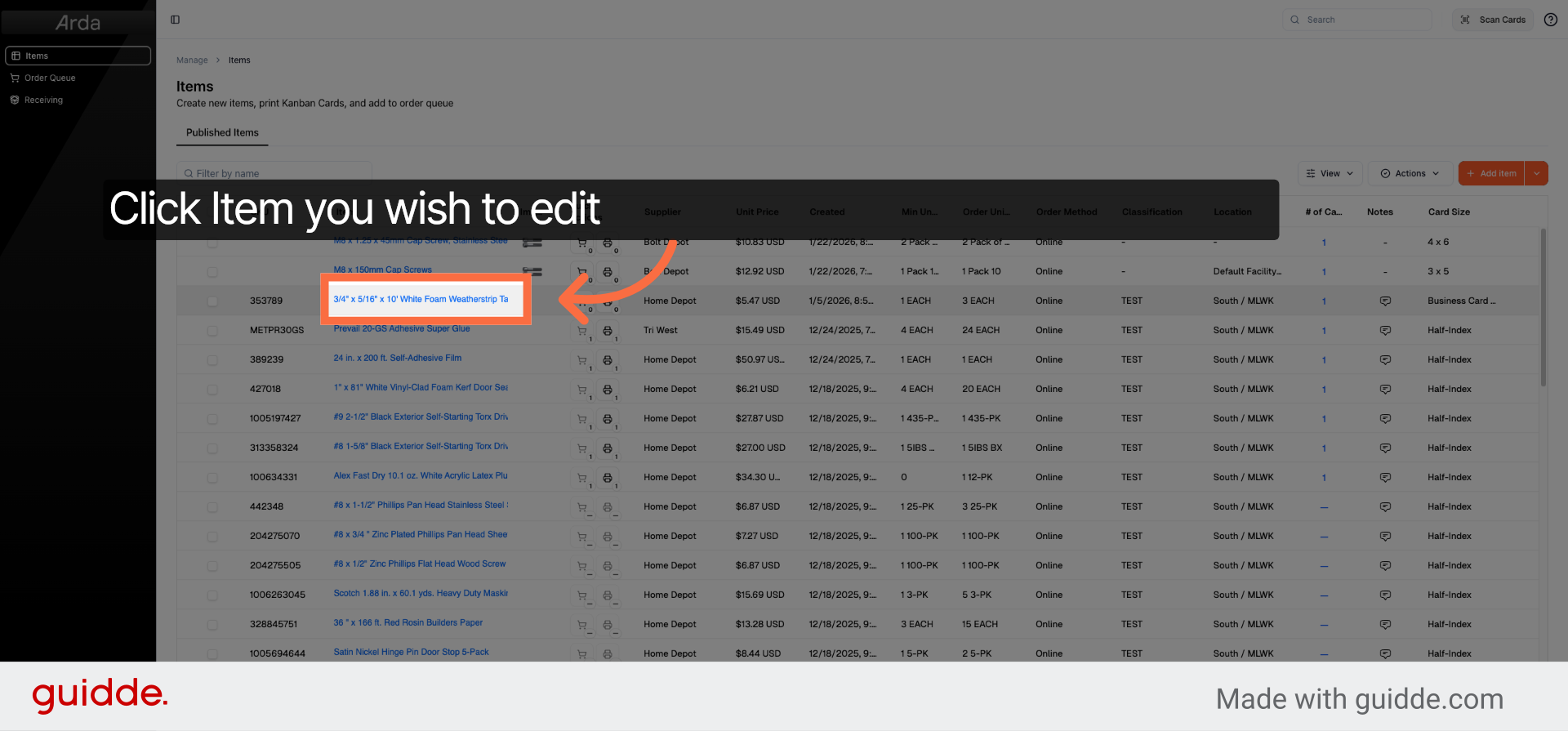Screen dimensions: 1568x731
Task: Go to Order Queue in sidebar
Action: click(x=50, y=78)
